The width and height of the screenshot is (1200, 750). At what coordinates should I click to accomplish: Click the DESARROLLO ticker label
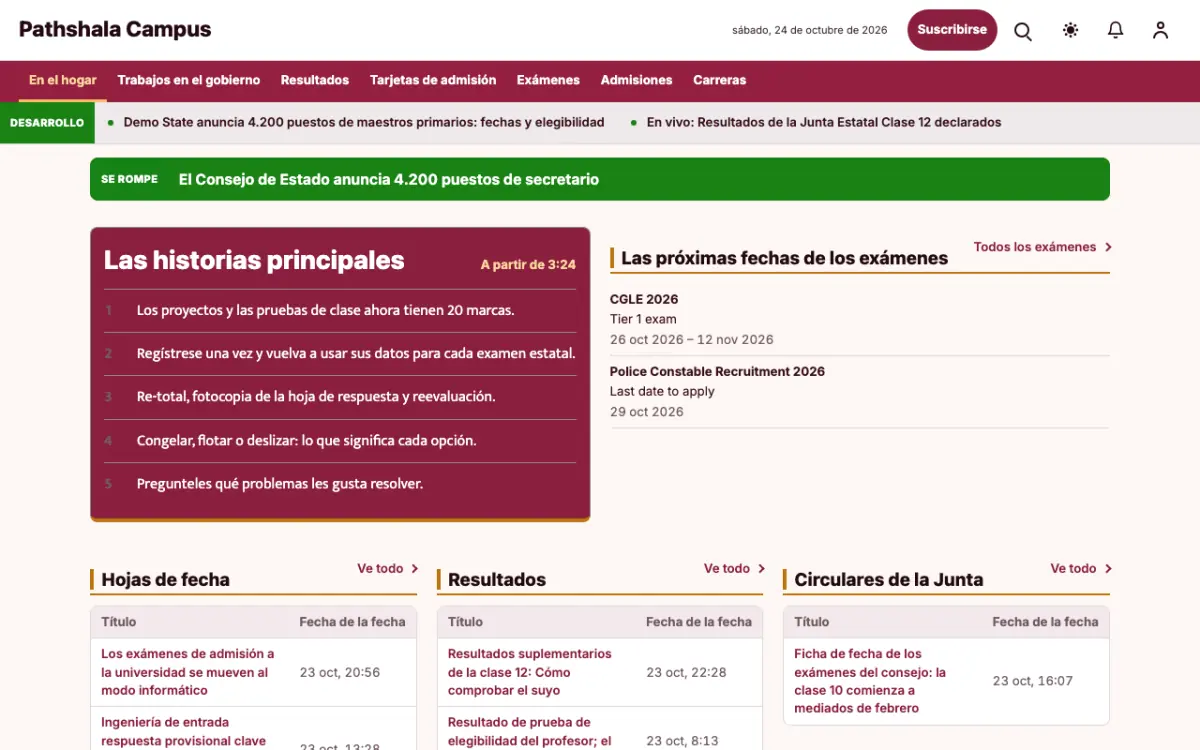(x=47, y=123)
